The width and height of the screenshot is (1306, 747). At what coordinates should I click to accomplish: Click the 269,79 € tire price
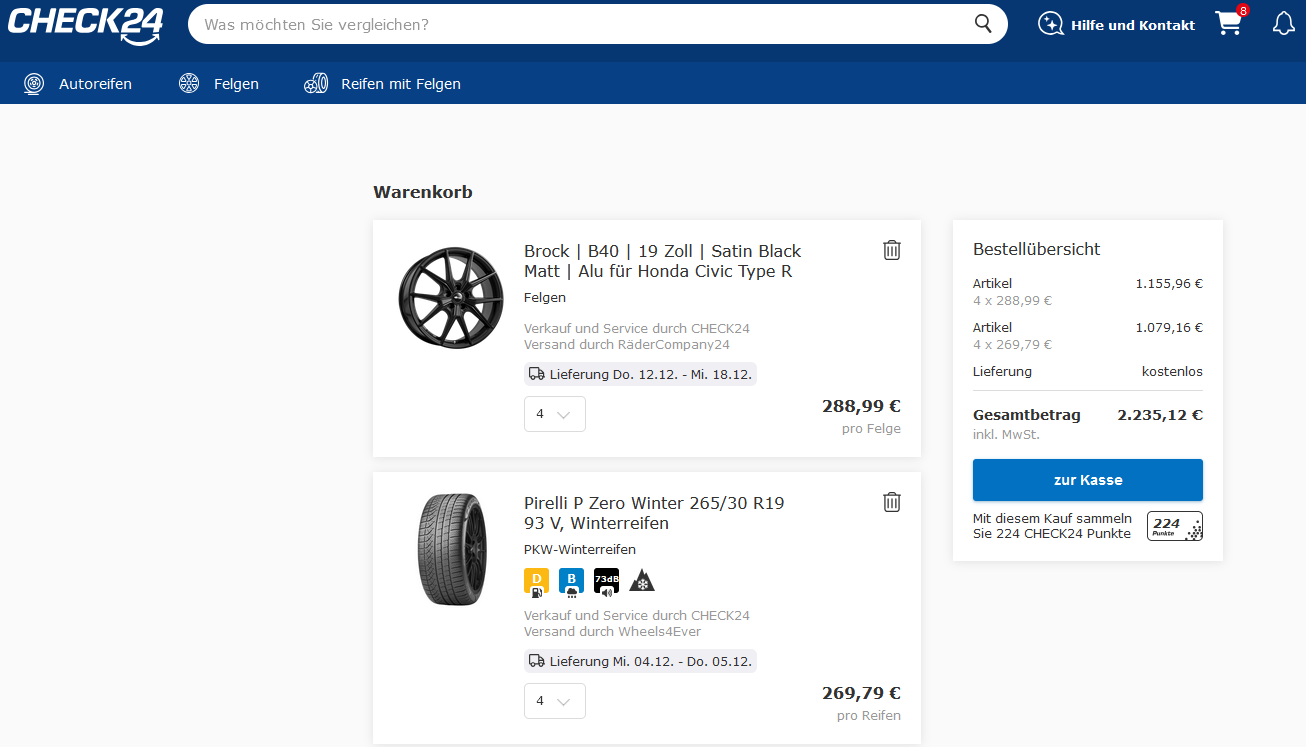[861, 693]
